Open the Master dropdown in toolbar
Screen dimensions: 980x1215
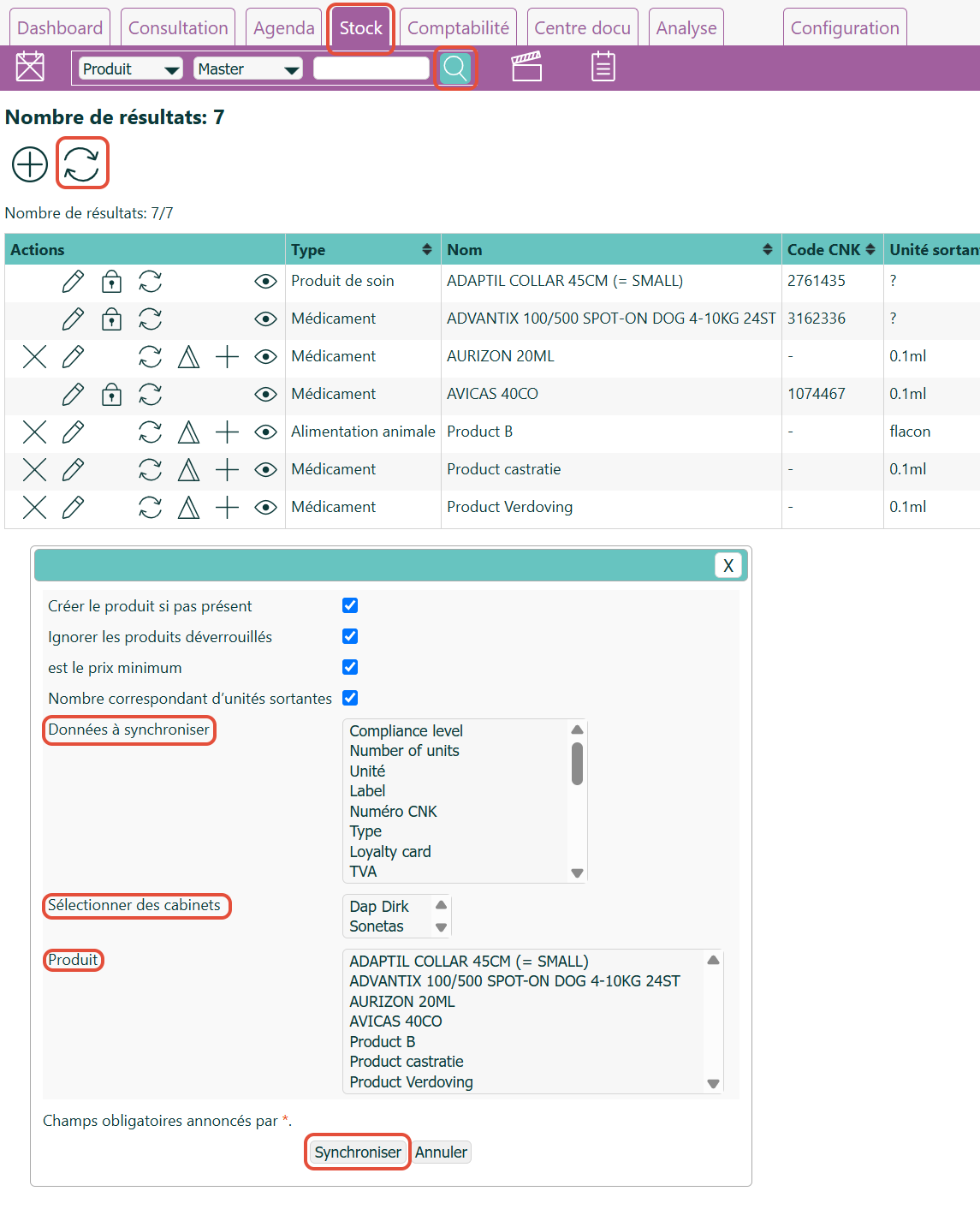[248, 68]
